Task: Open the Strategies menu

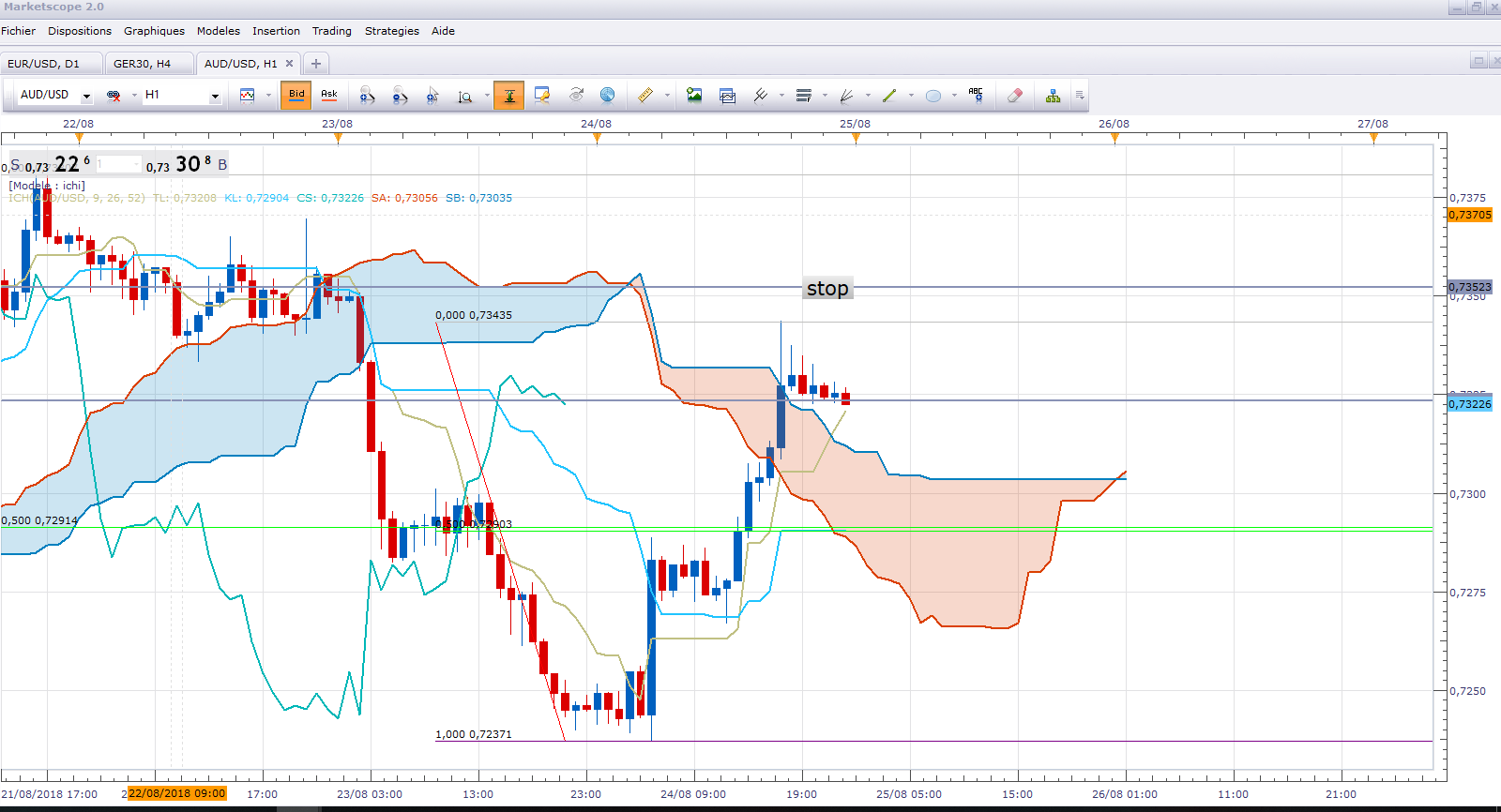Action: coord(392,31)
